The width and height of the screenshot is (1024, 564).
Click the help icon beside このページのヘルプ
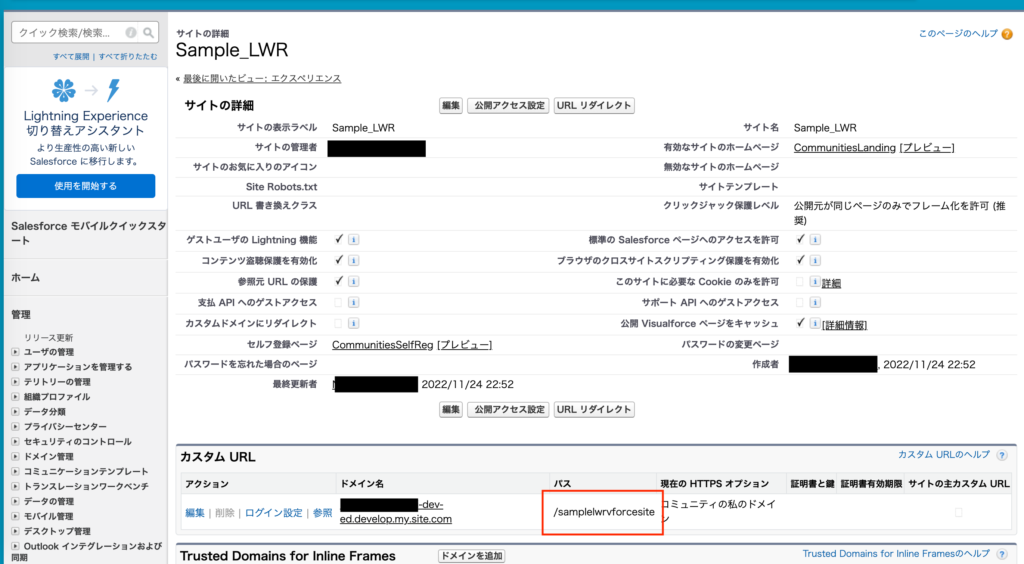click(1007, 34)
